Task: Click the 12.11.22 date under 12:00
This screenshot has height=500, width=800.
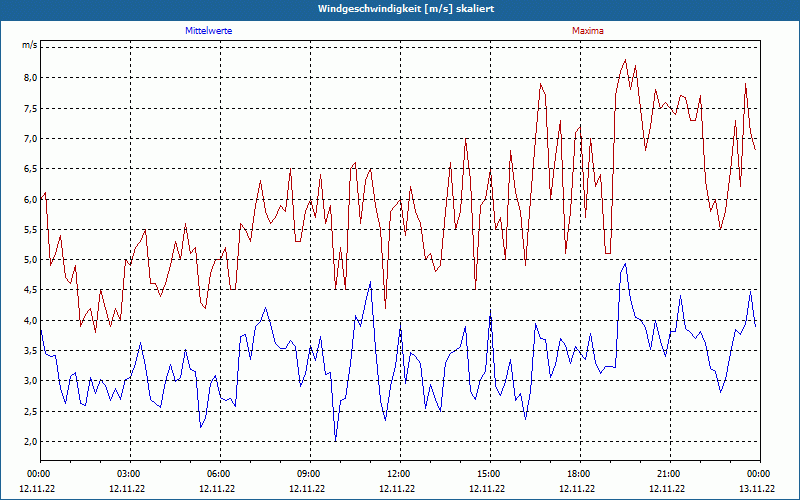Action: 397,488
